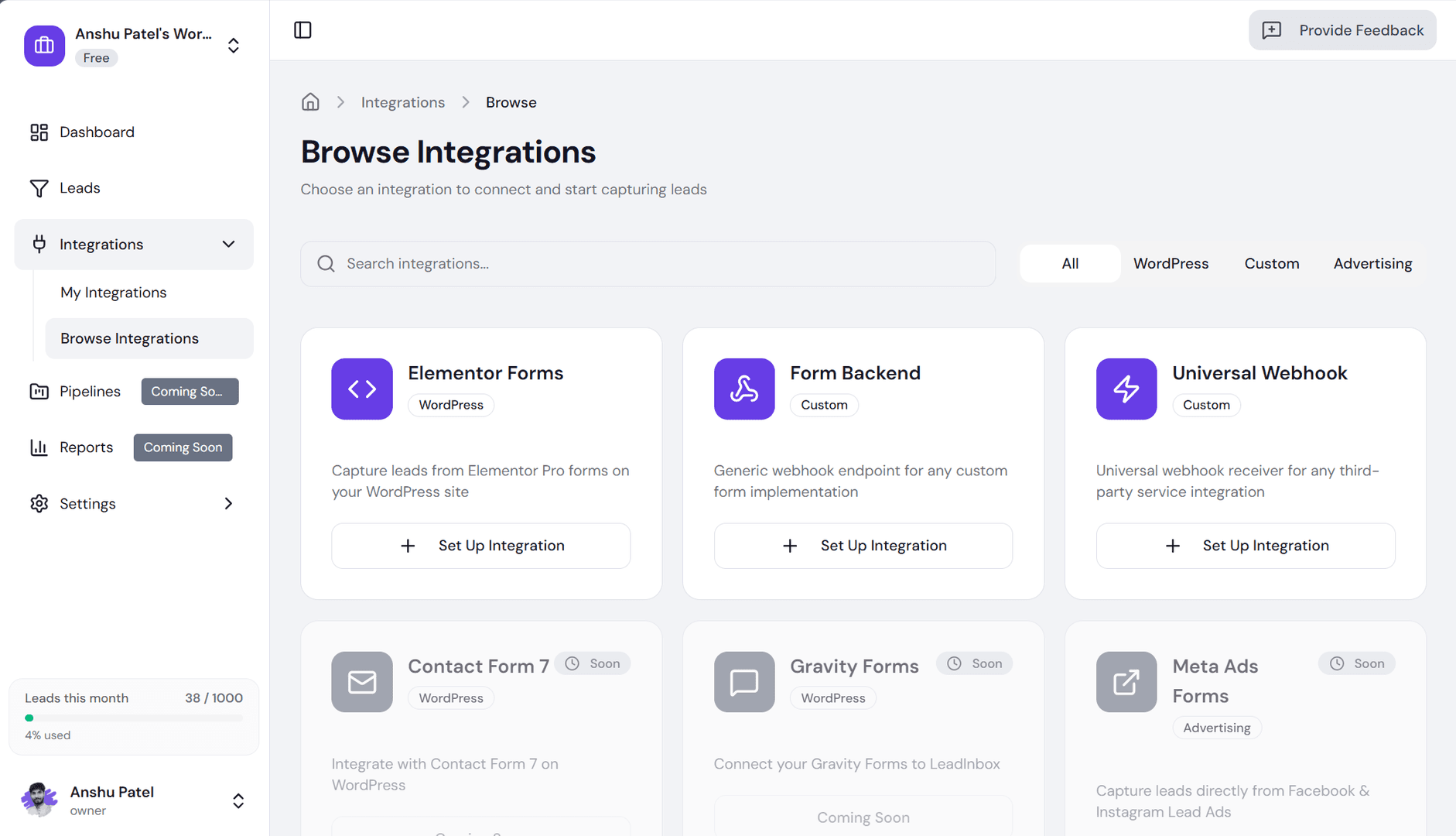Click the plus icon on Elementor Forms' button

(x=408, y=546)
